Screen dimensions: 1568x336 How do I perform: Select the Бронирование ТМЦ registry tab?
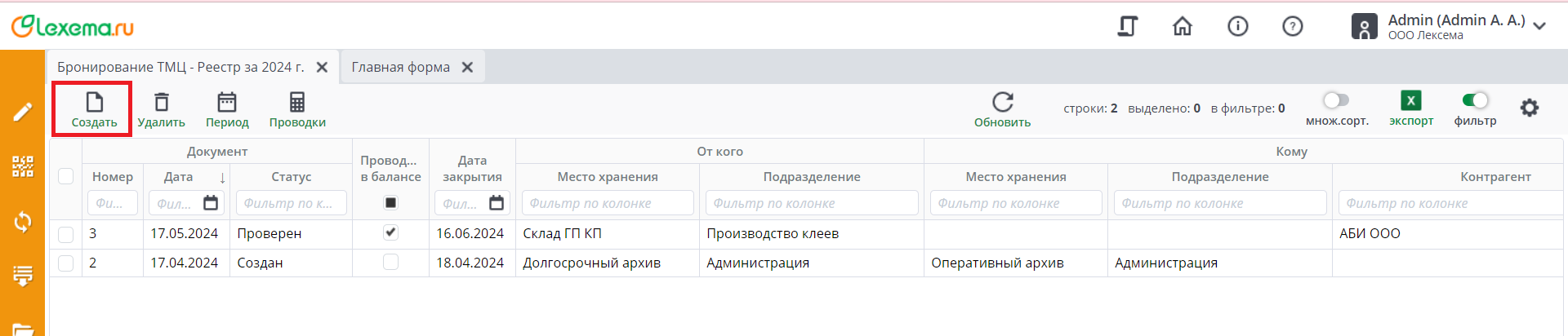tap(180, 67)
